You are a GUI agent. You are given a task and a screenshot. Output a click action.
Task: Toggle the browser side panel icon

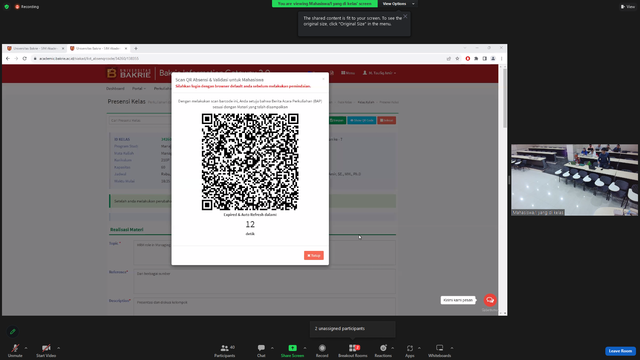(484, 58)
